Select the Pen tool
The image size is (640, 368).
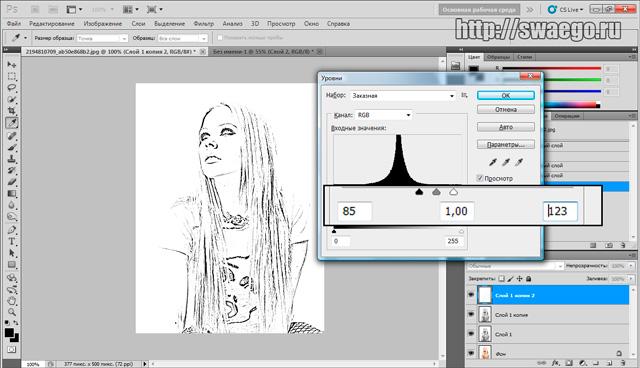pos(11,230)
